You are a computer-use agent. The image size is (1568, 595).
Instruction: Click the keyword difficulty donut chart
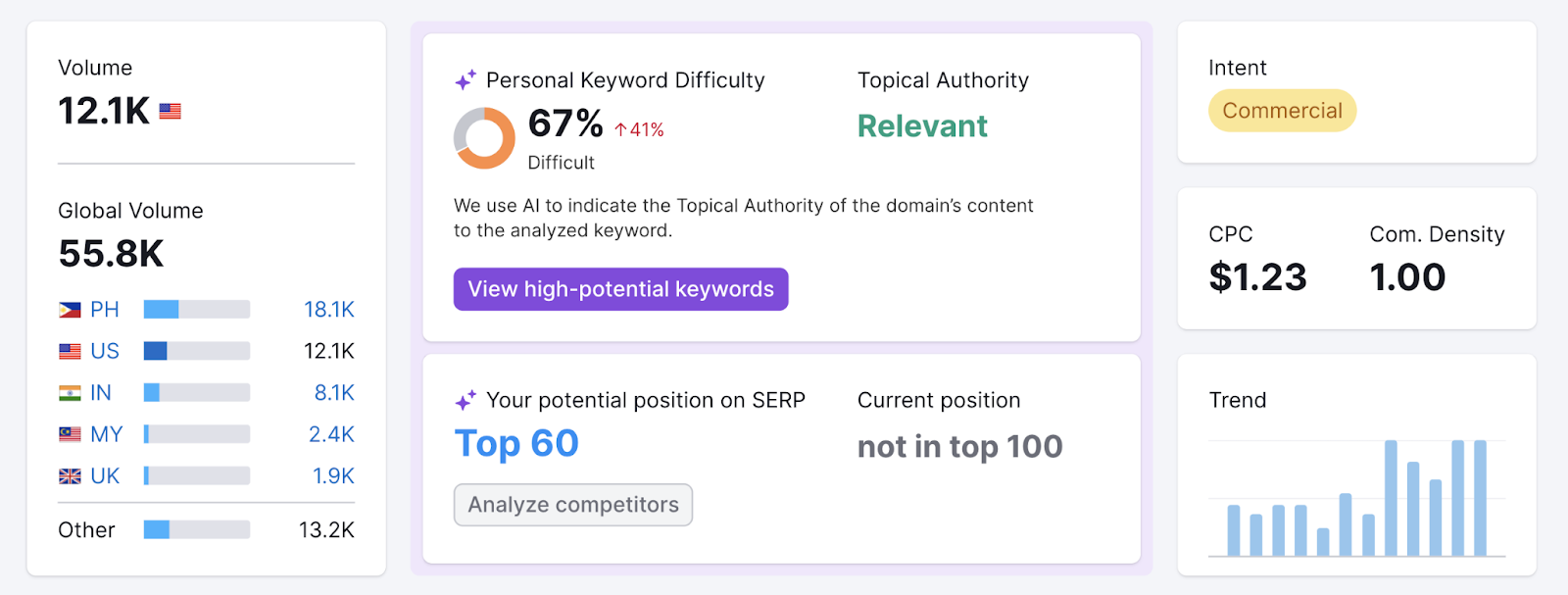tap(484, 137)
